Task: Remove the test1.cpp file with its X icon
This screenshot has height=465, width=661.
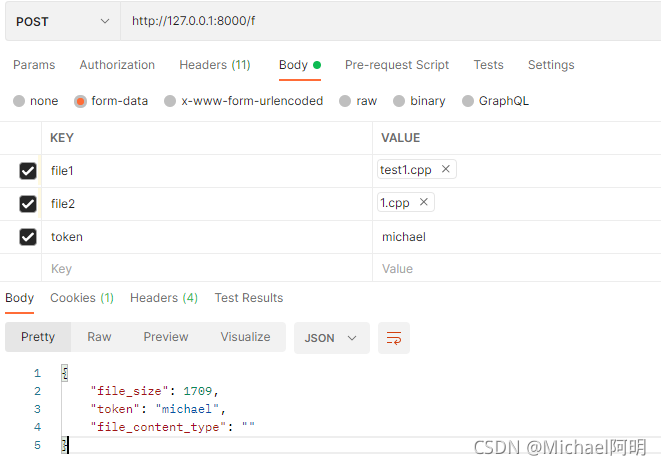Action: point(445,169)
